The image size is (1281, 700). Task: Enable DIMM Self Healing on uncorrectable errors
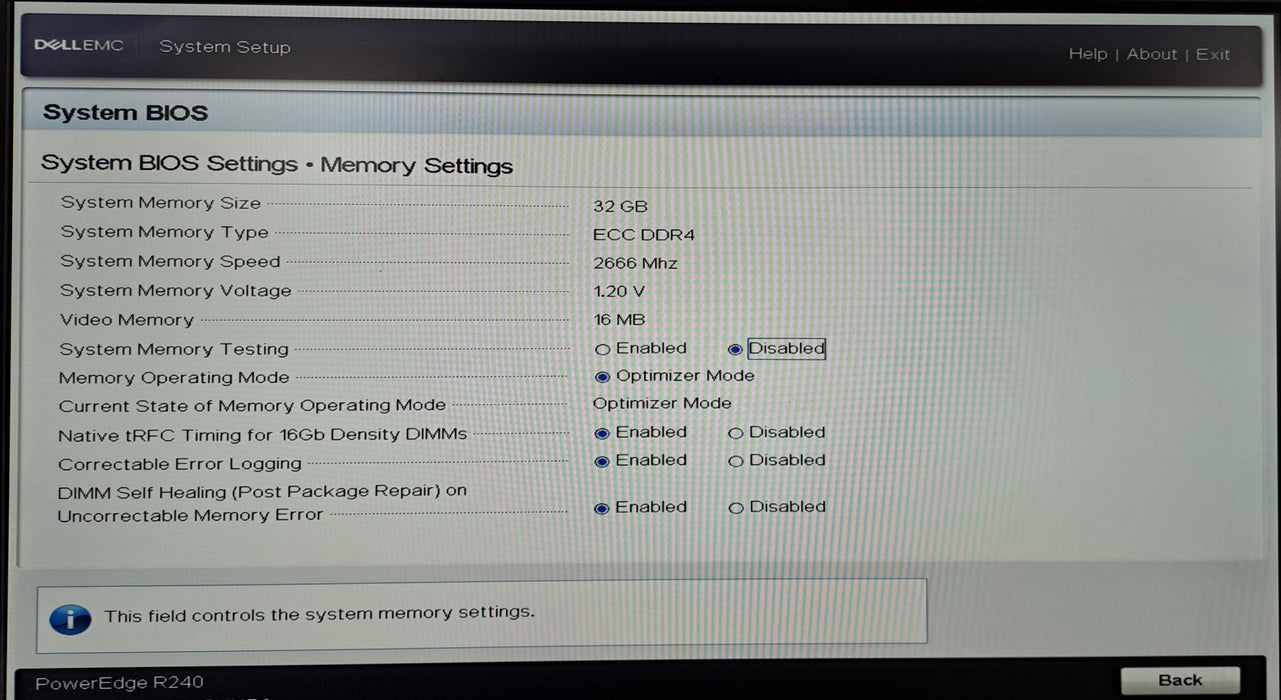601,507
